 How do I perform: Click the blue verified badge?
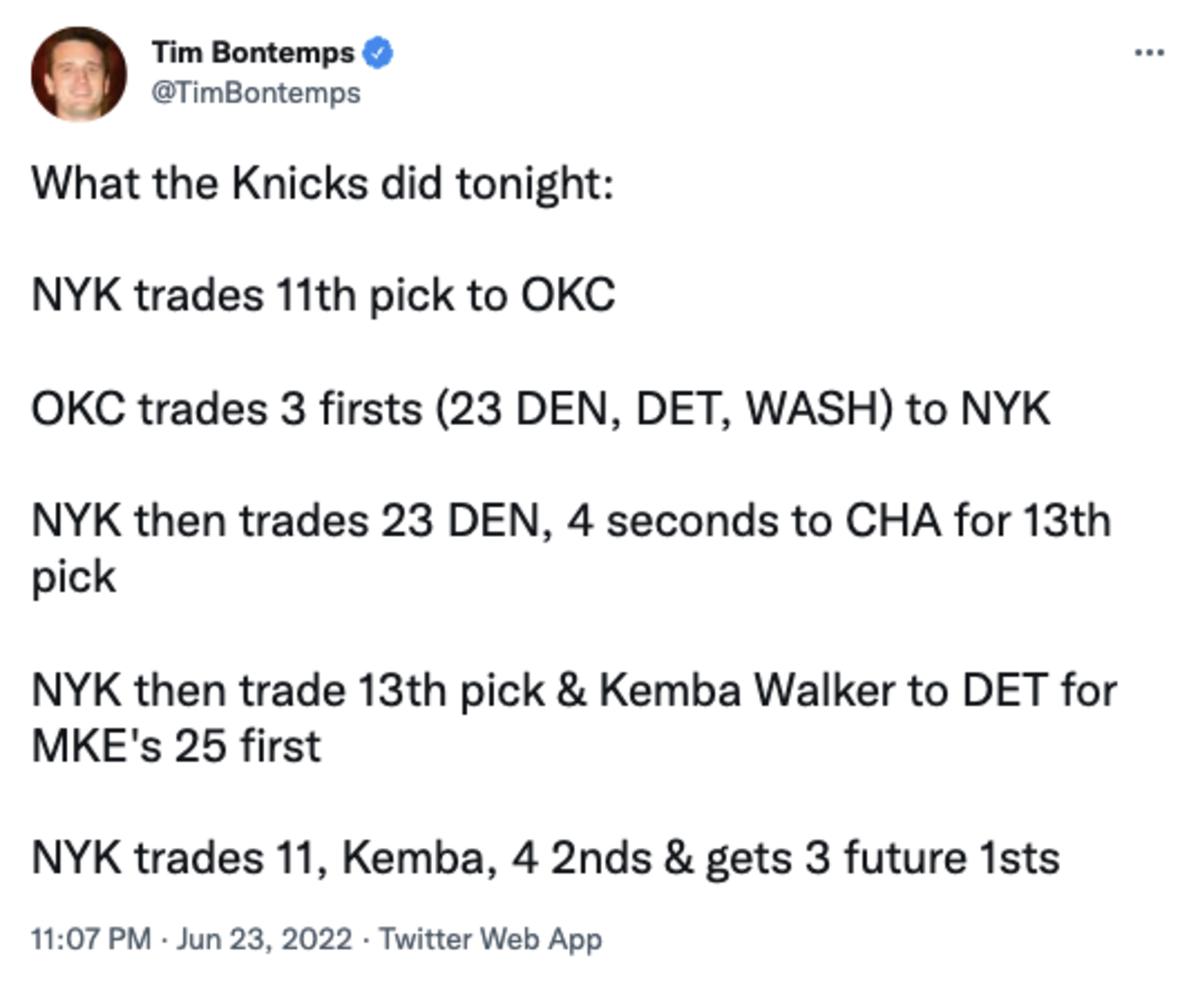point(377,52)
